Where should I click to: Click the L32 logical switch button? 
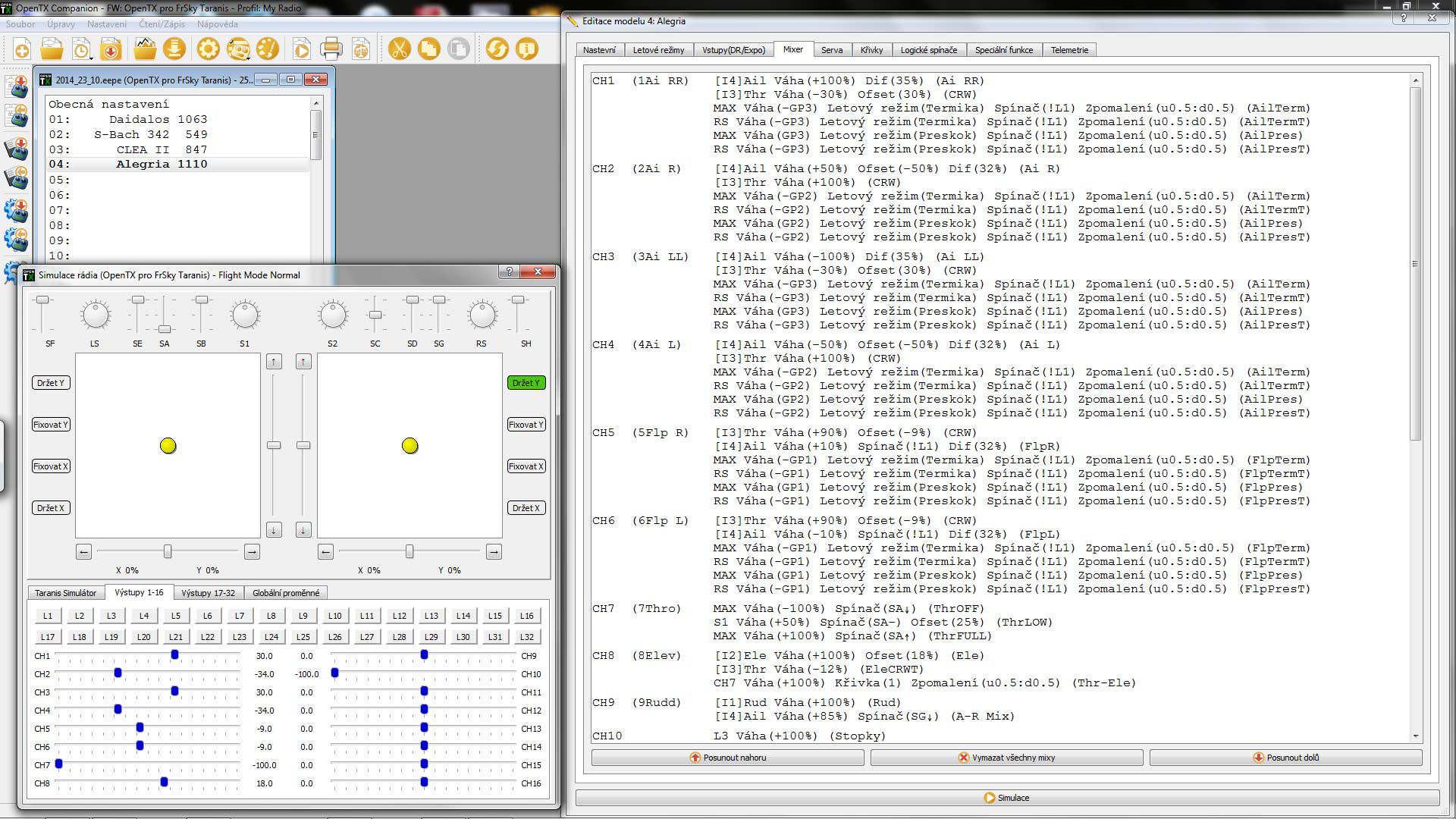[x=526, y=637]
